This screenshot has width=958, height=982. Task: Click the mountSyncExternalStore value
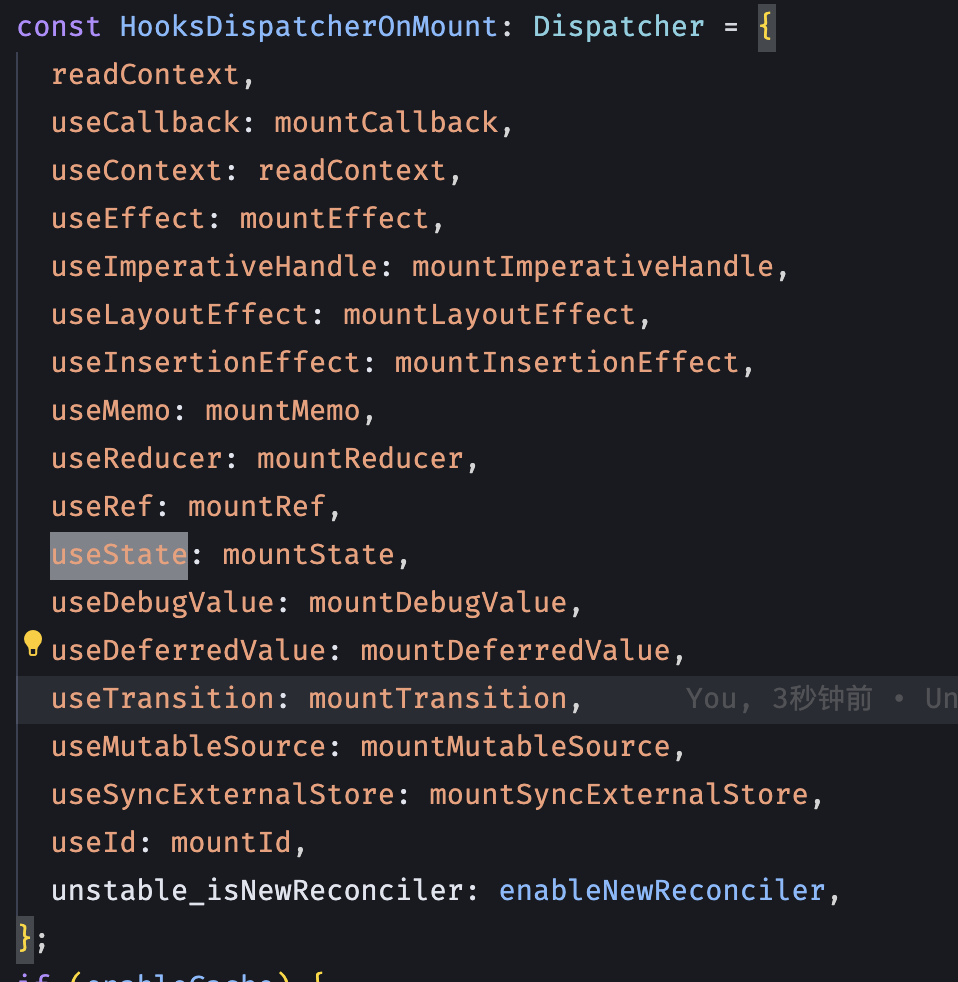pyautogui.click(x=618, y=795)
